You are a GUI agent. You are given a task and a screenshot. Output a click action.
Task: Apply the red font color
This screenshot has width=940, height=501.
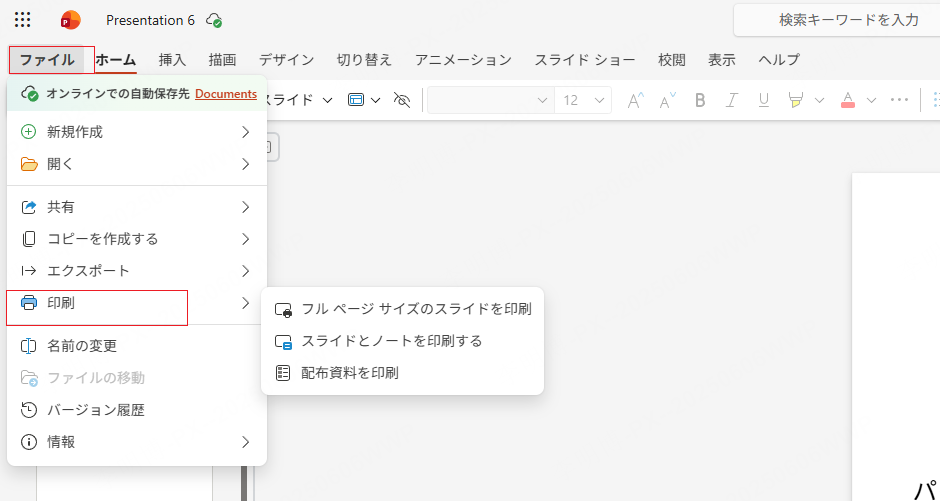(848, 100)
